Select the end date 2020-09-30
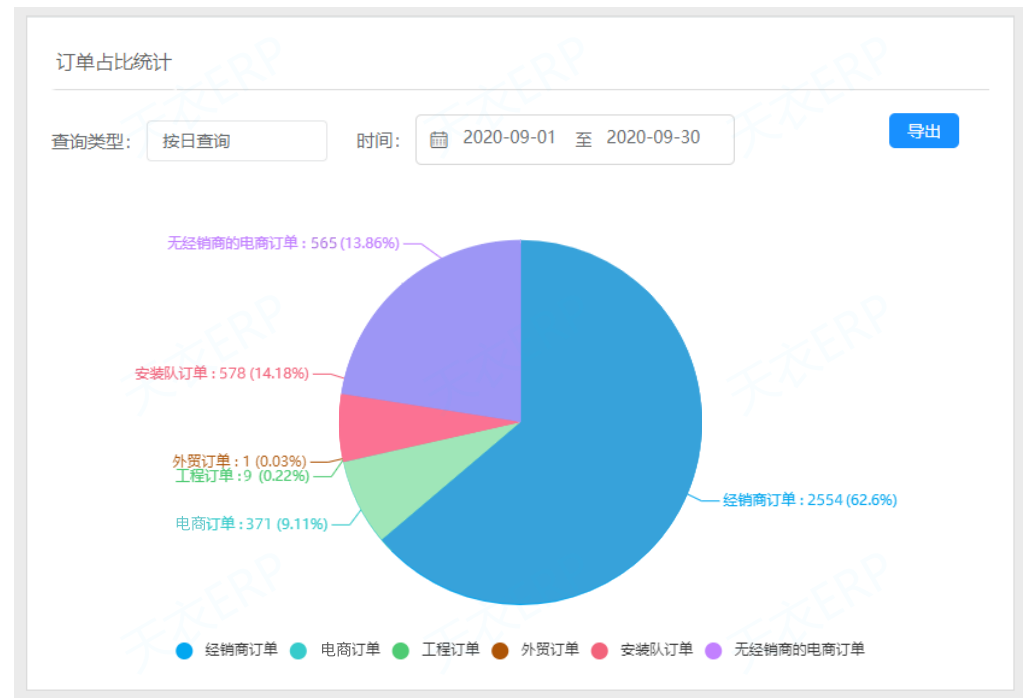The height and width of the screenshot is (699, 1027). pyautogui.click(x=653, y=138)
